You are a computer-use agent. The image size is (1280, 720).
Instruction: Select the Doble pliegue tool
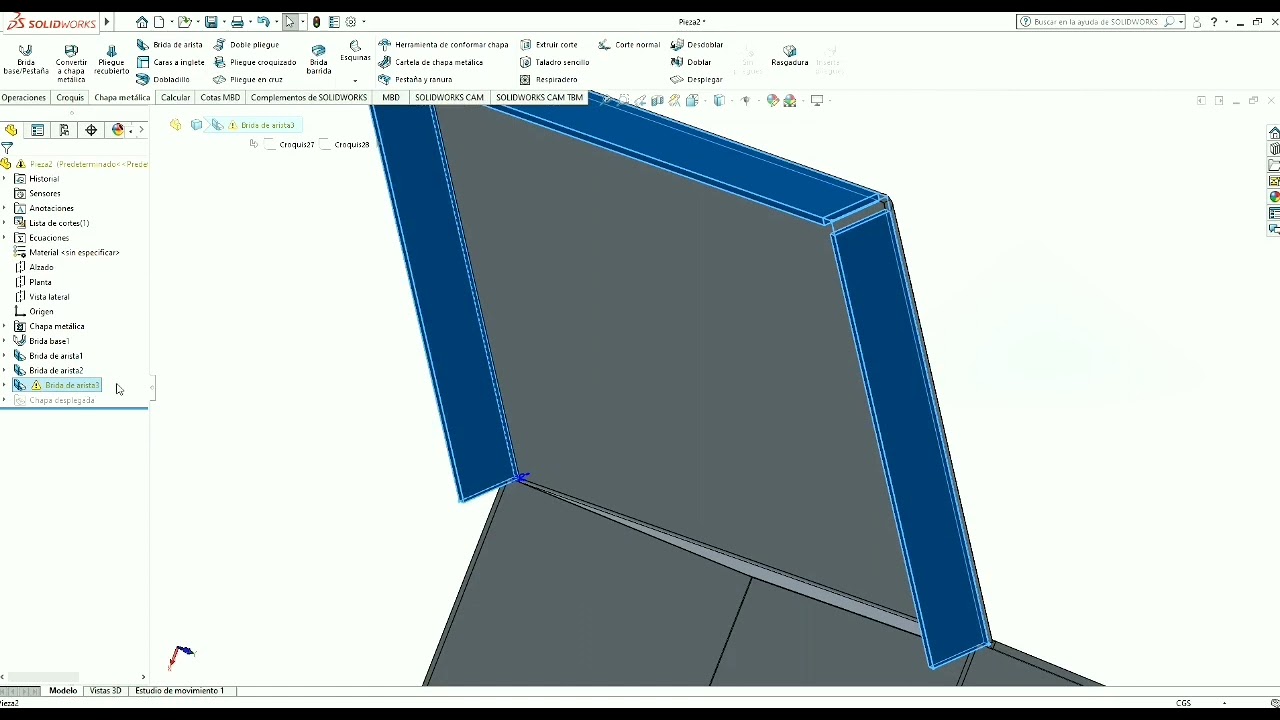(247, 45)
